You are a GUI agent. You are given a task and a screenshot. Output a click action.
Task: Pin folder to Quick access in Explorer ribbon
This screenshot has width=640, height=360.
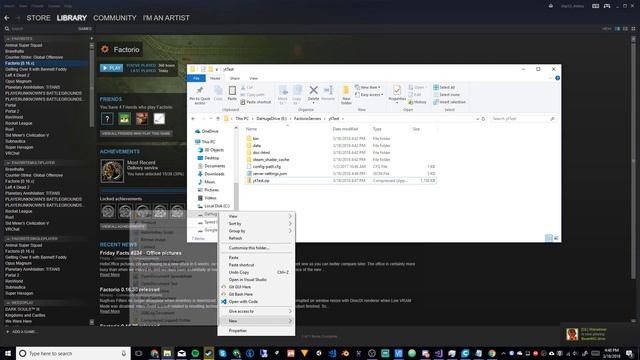point(200,95)
